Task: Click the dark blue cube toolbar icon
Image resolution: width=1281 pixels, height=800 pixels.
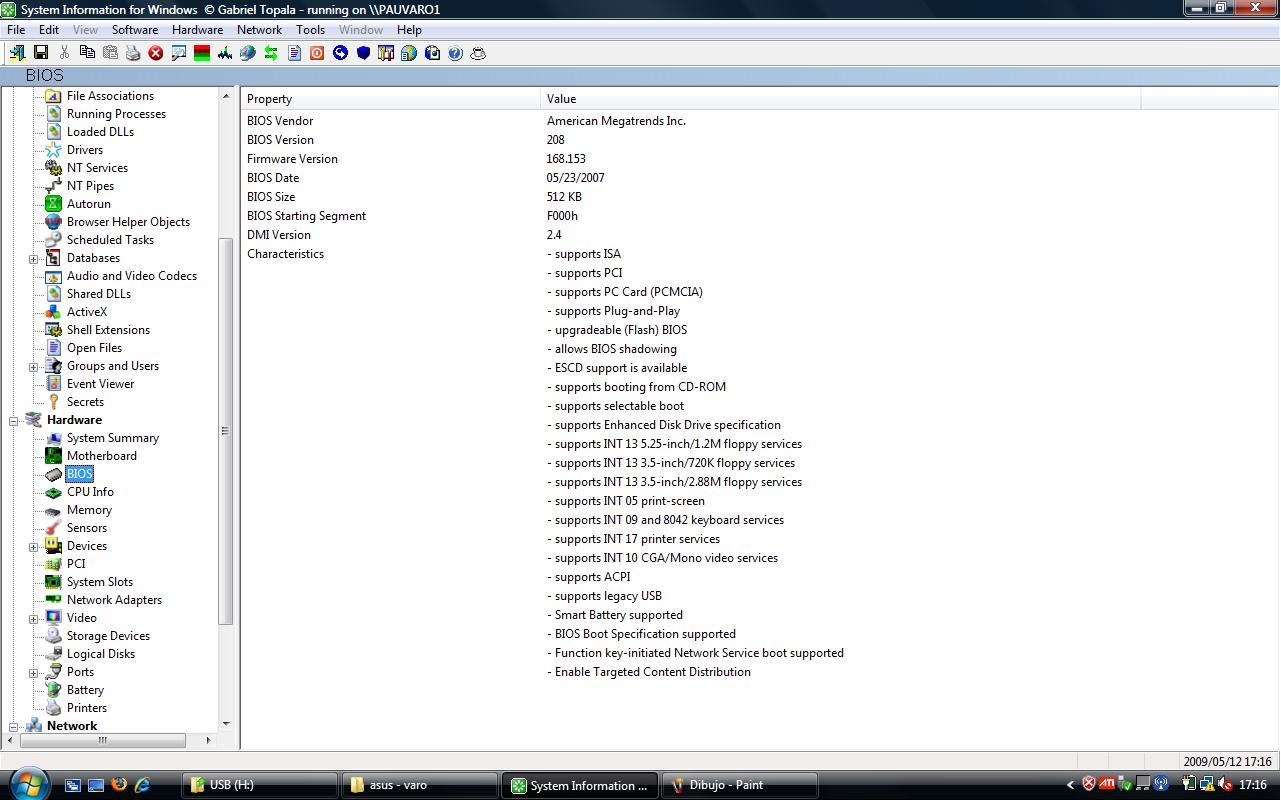Action: [363, 53]
